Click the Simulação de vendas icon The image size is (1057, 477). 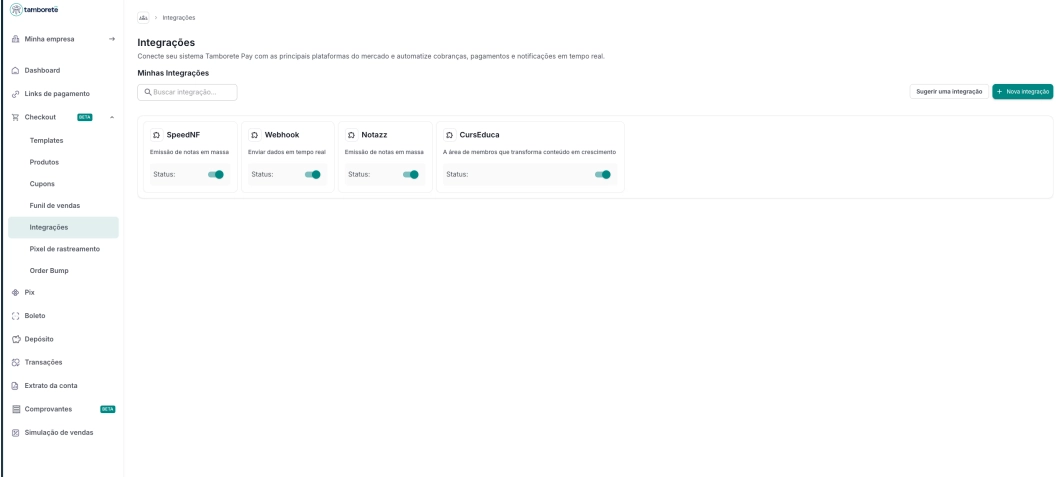pos(15,433)
